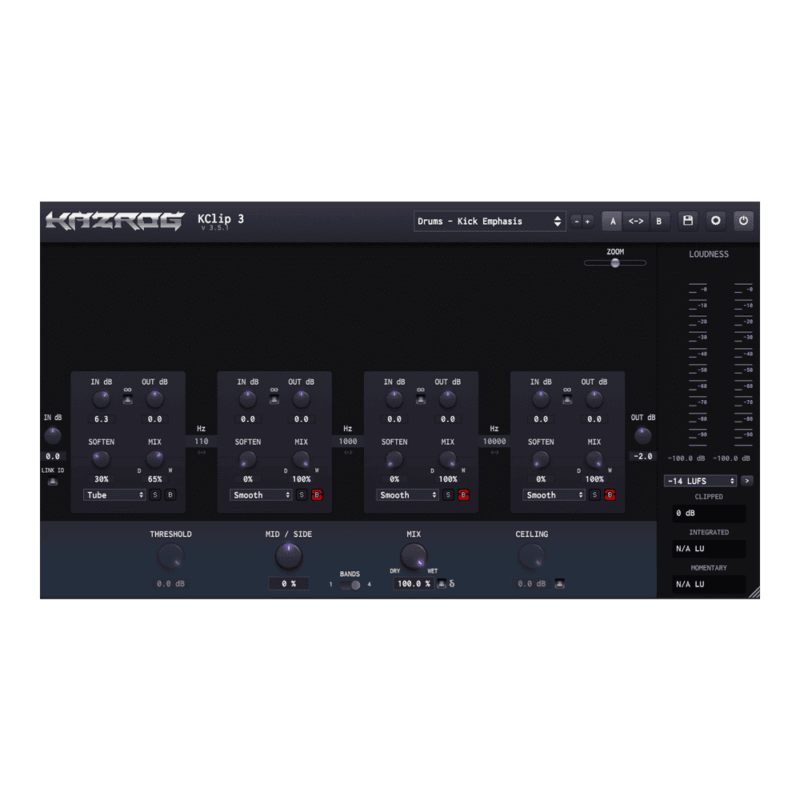Toggle the in/out link switch on the second band
800x800 pixels.
(274, 399)
